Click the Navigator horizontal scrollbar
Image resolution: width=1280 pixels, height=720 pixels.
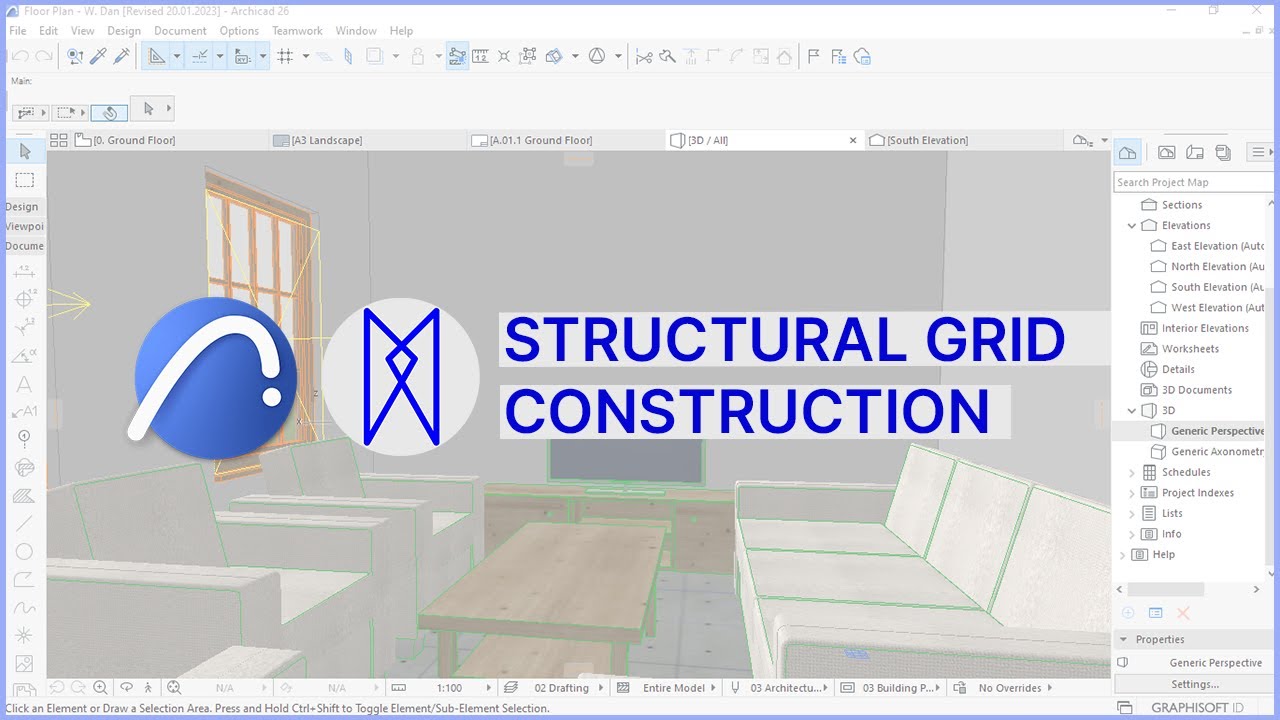point(1166,590)
